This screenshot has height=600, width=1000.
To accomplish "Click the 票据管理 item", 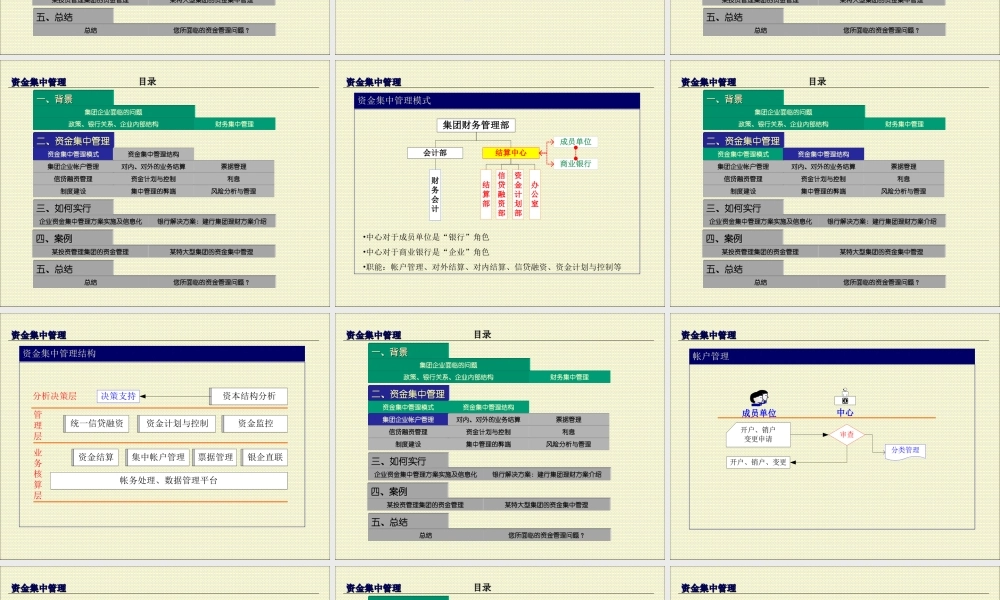I will point(215,457).
